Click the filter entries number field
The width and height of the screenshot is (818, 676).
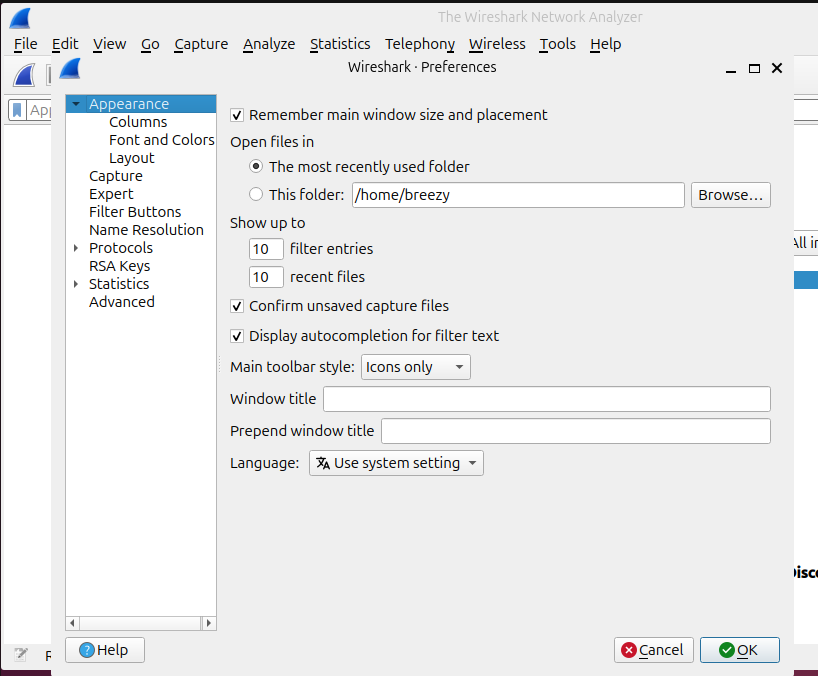pyautogui.click(x=266, y=249)
